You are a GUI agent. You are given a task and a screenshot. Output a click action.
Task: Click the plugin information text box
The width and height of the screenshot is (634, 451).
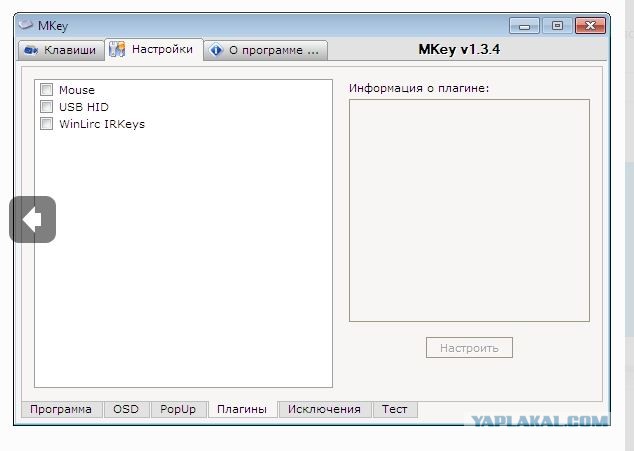click(x=469, y=210)
